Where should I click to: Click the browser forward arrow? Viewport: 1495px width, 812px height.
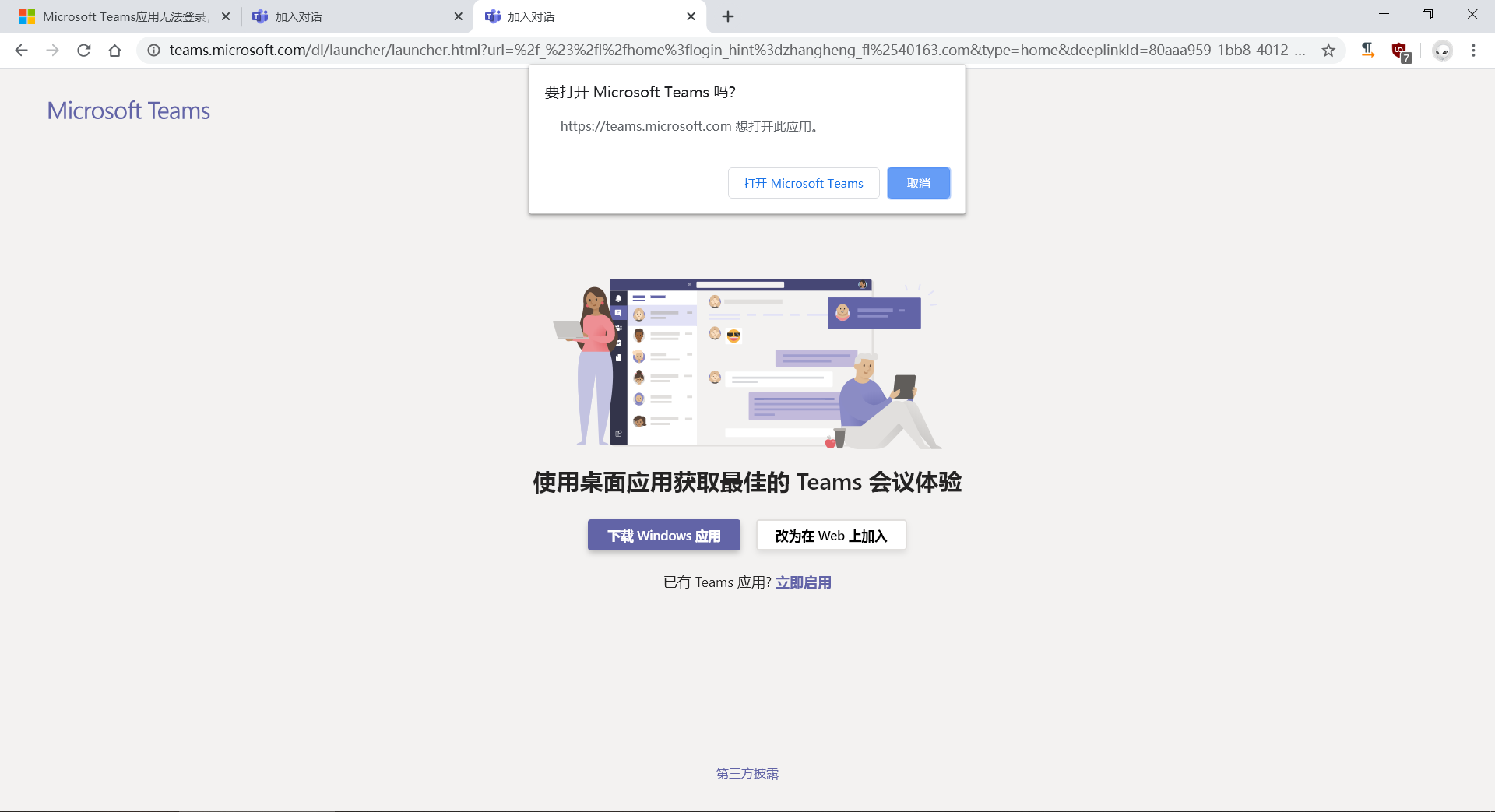click(x=53, y=51)
